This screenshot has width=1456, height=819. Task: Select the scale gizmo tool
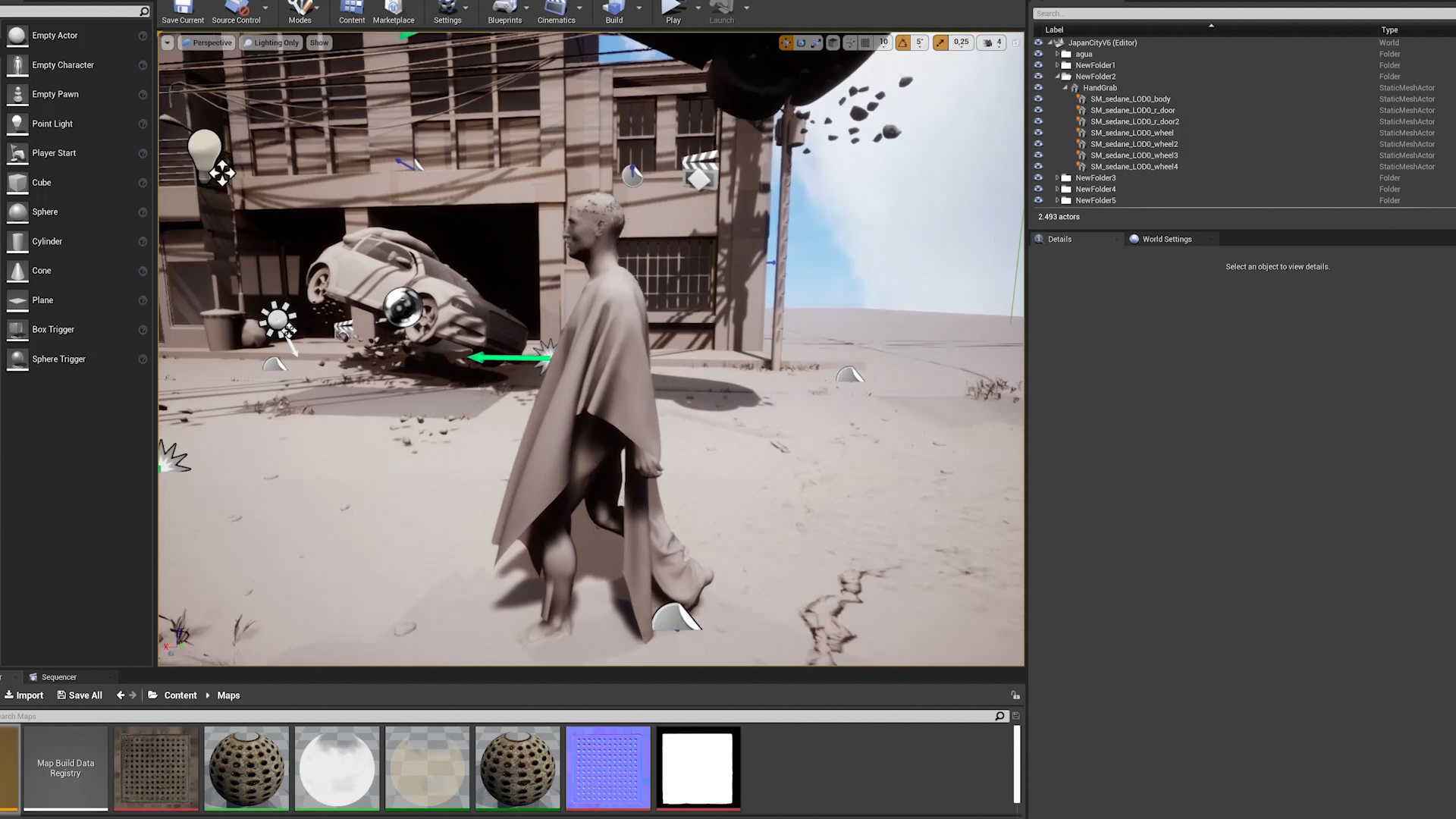pyautogui.click(x=816, y=43)
